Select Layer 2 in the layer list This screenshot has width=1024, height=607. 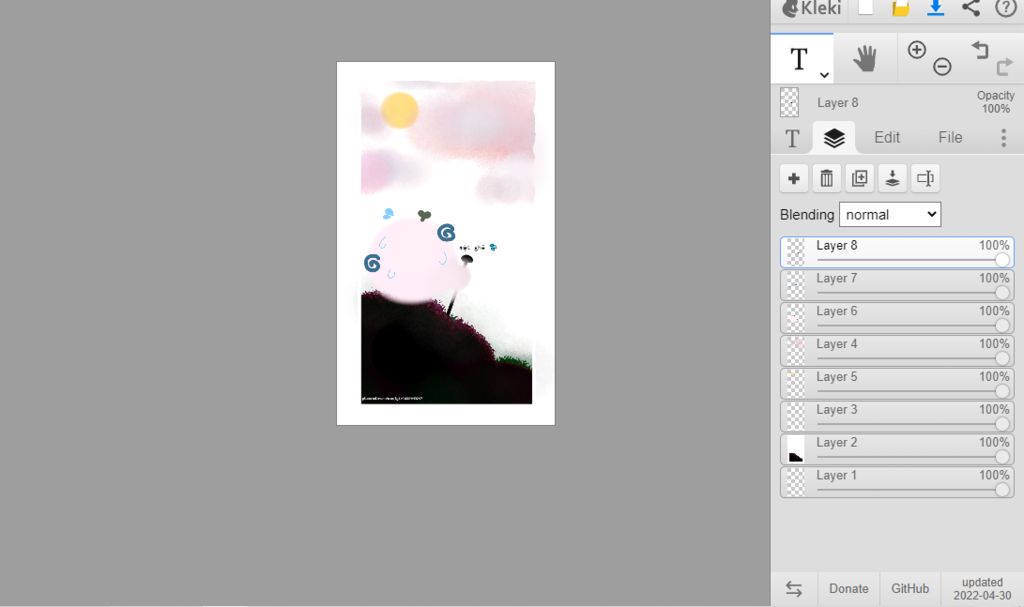pos(897,449)
